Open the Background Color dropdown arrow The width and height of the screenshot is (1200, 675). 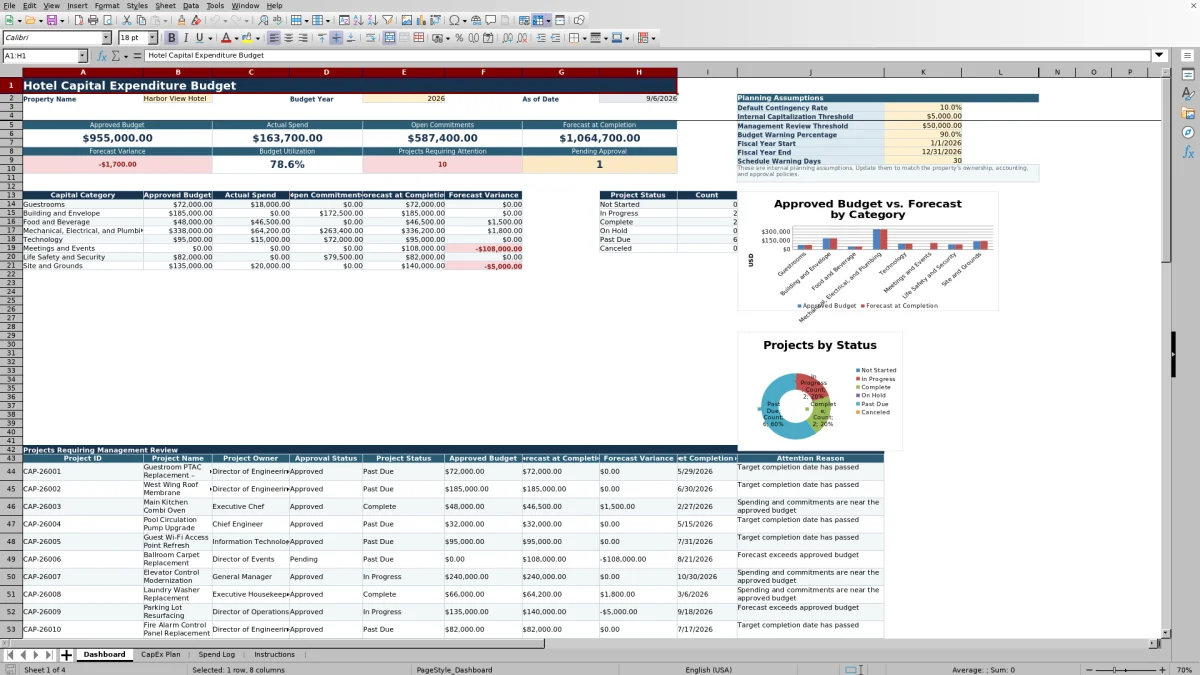tap(258, 38)
